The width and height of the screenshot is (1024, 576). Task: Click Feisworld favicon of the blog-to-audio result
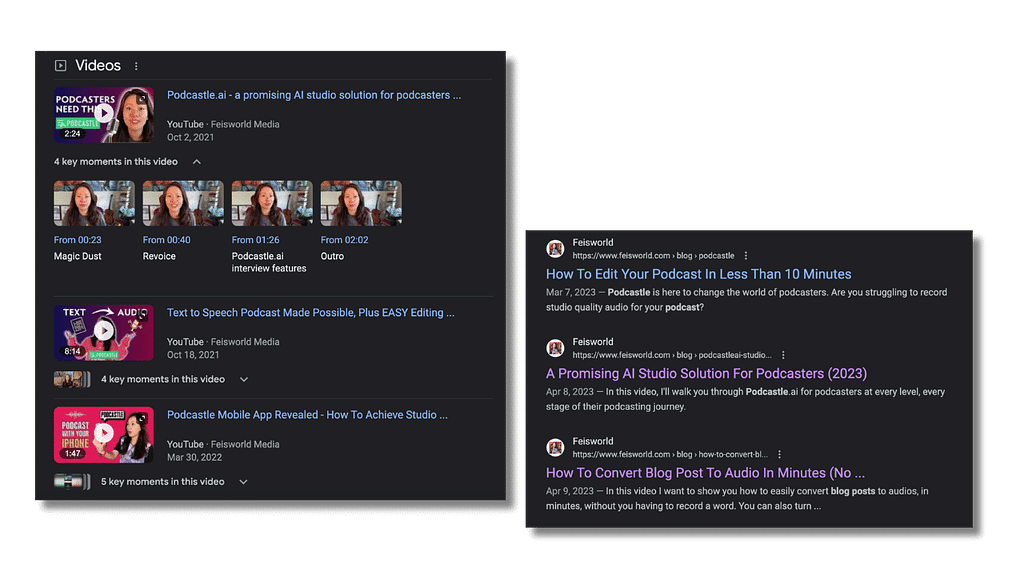coord(555,447)
